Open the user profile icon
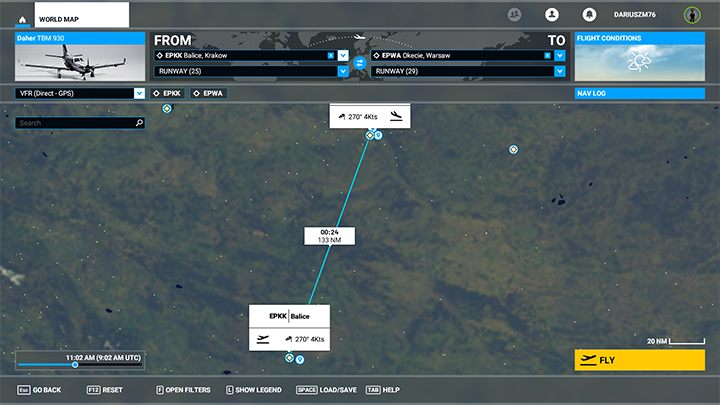720x405 pixels. (x=551, y=15)
